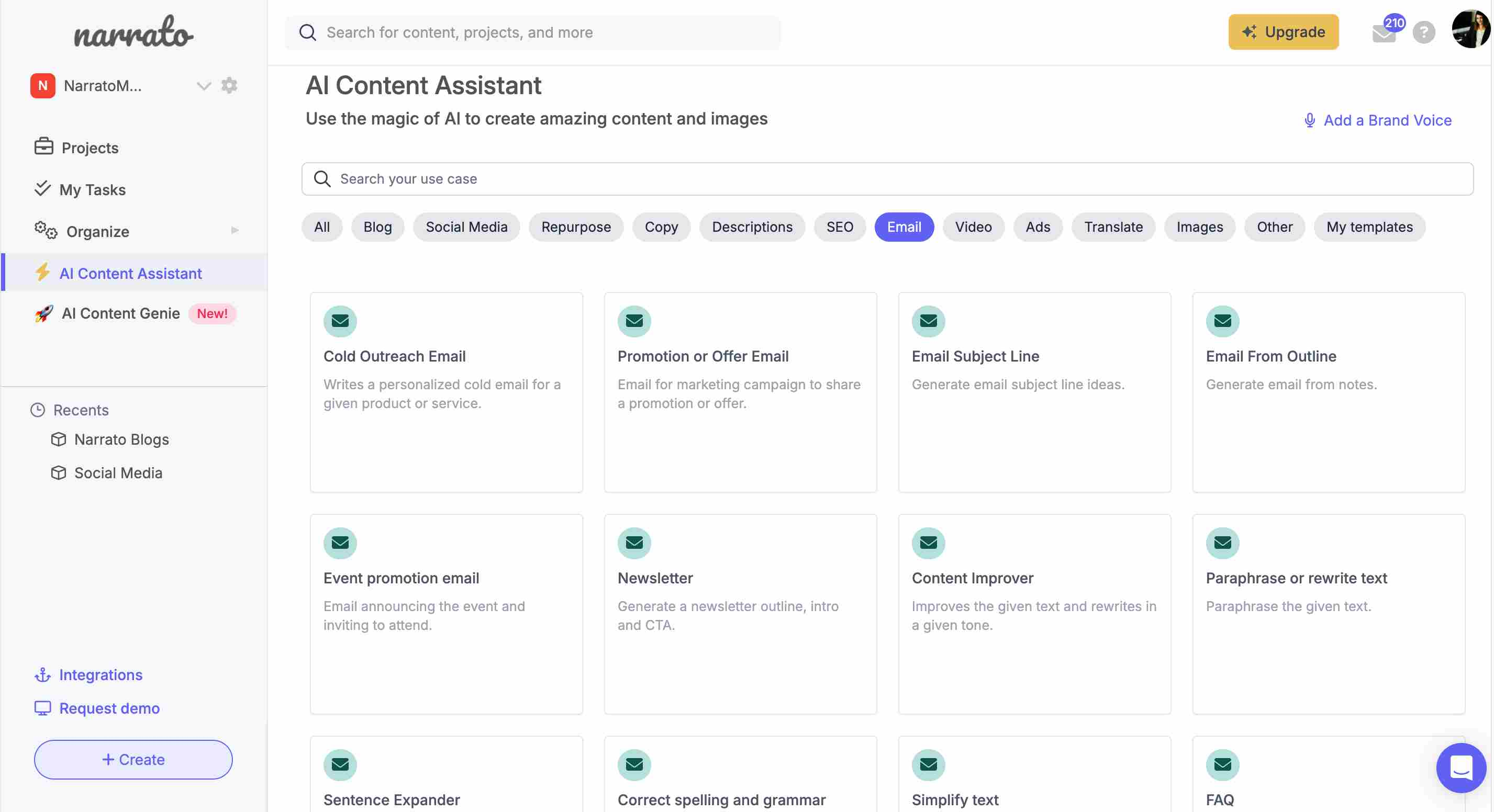The width and height of the screenshot is (1494, 812).
Task: Click the Email Subject Line icon
Action: (927, 321)
